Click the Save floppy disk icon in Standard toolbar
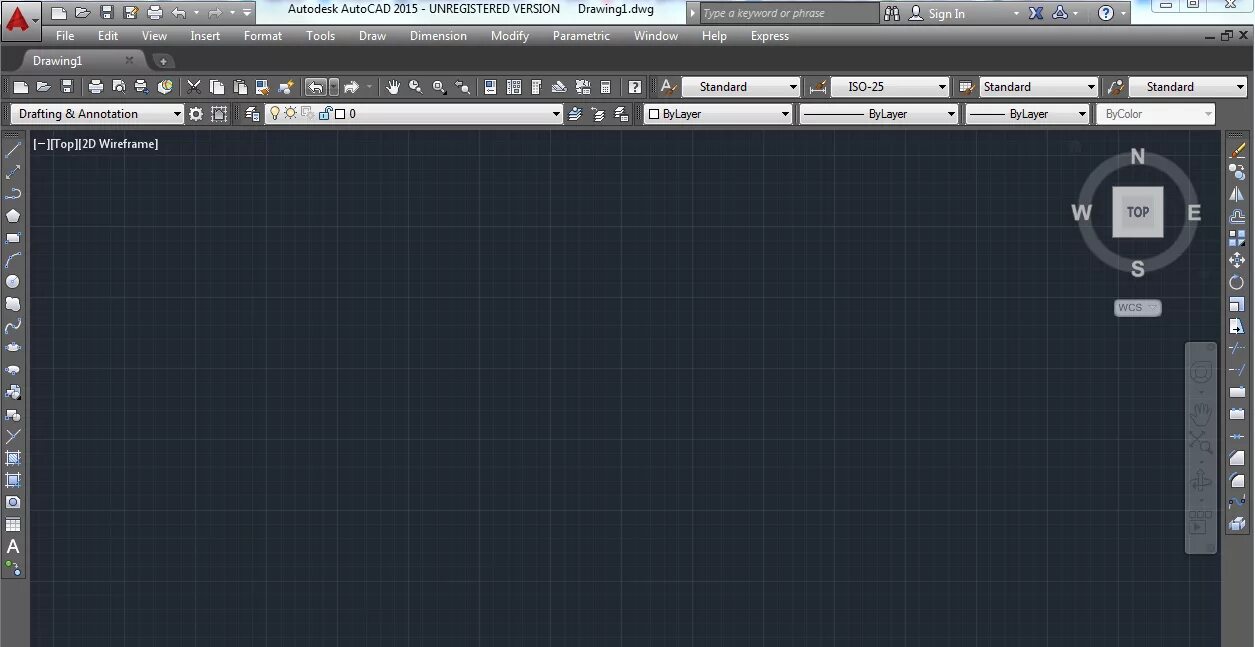This screenshot has width=1255, height=647. coord(67,87)
